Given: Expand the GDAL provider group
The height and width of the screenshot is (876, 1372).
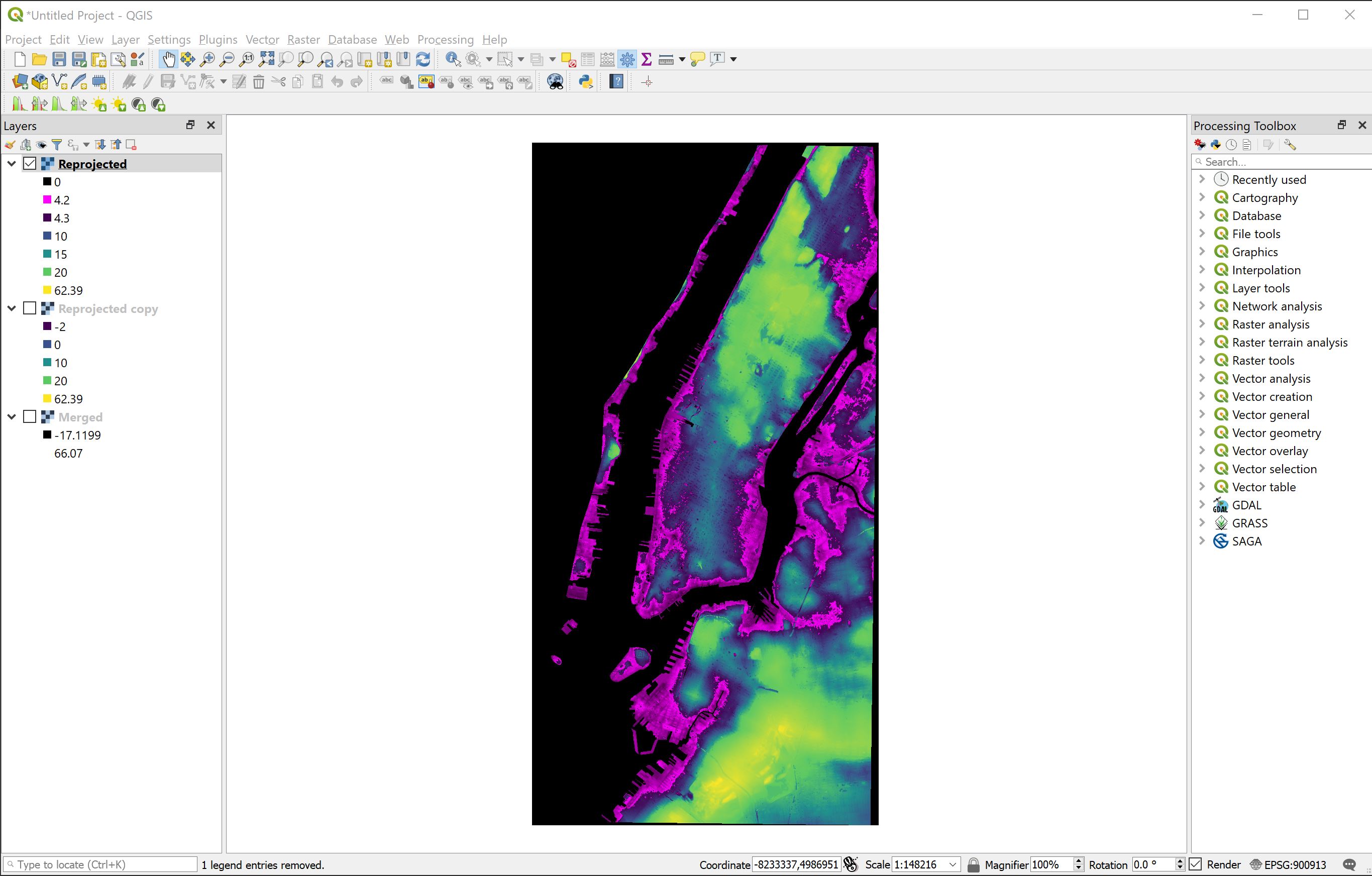Looking at the screenshot, I should click(x=1202, y=505).
